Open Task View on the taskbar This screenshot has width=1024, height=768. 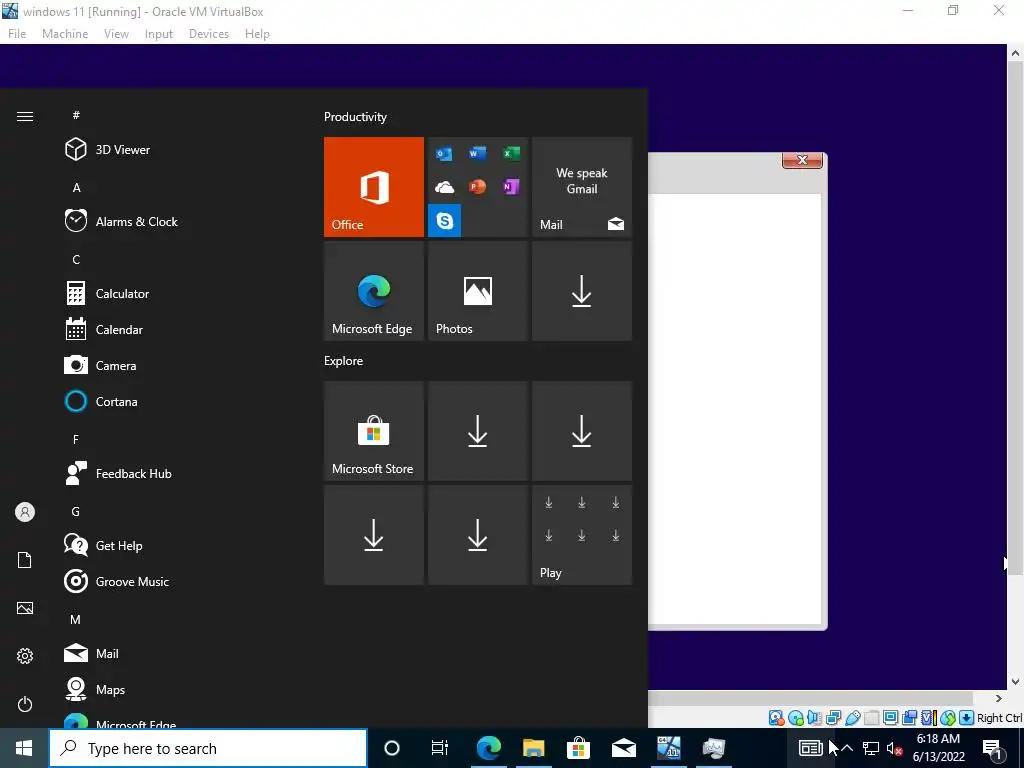coord(440,748)
